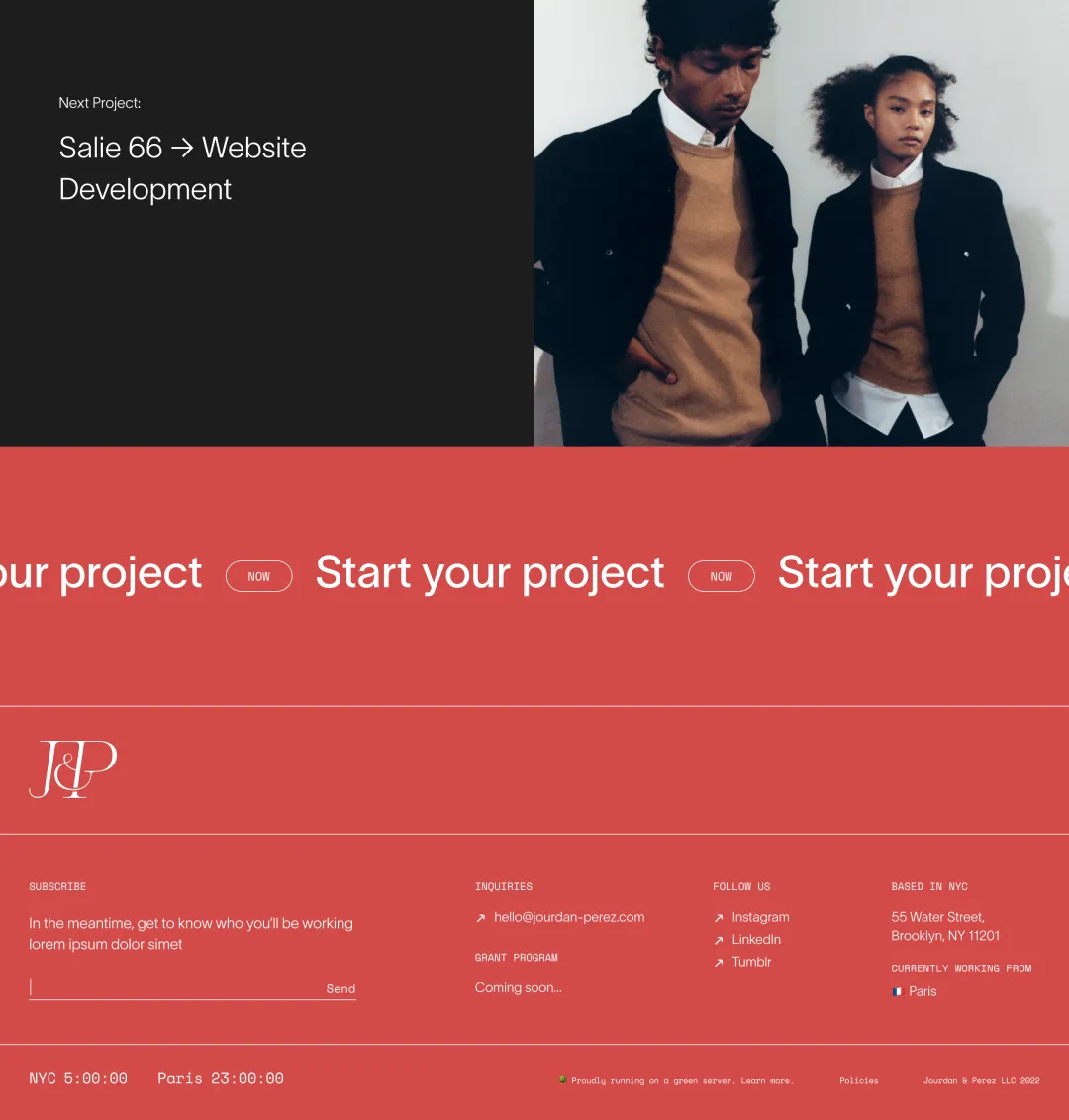Open the Policies page

pos(858,1080)
